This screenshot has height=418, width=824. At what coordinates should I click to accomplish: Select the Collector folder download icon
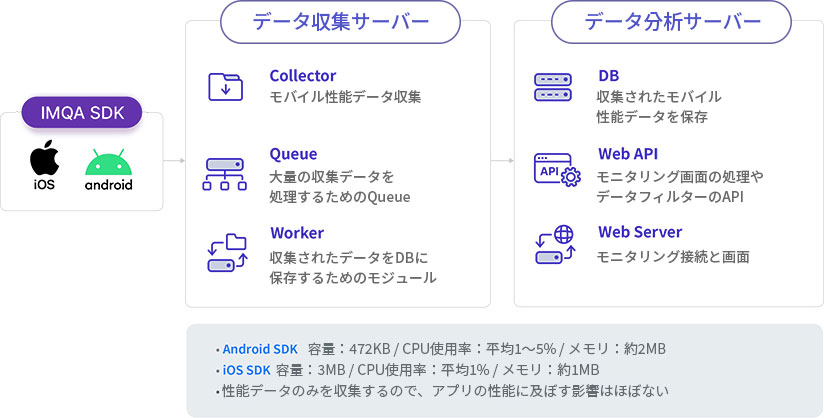point(225,87)
